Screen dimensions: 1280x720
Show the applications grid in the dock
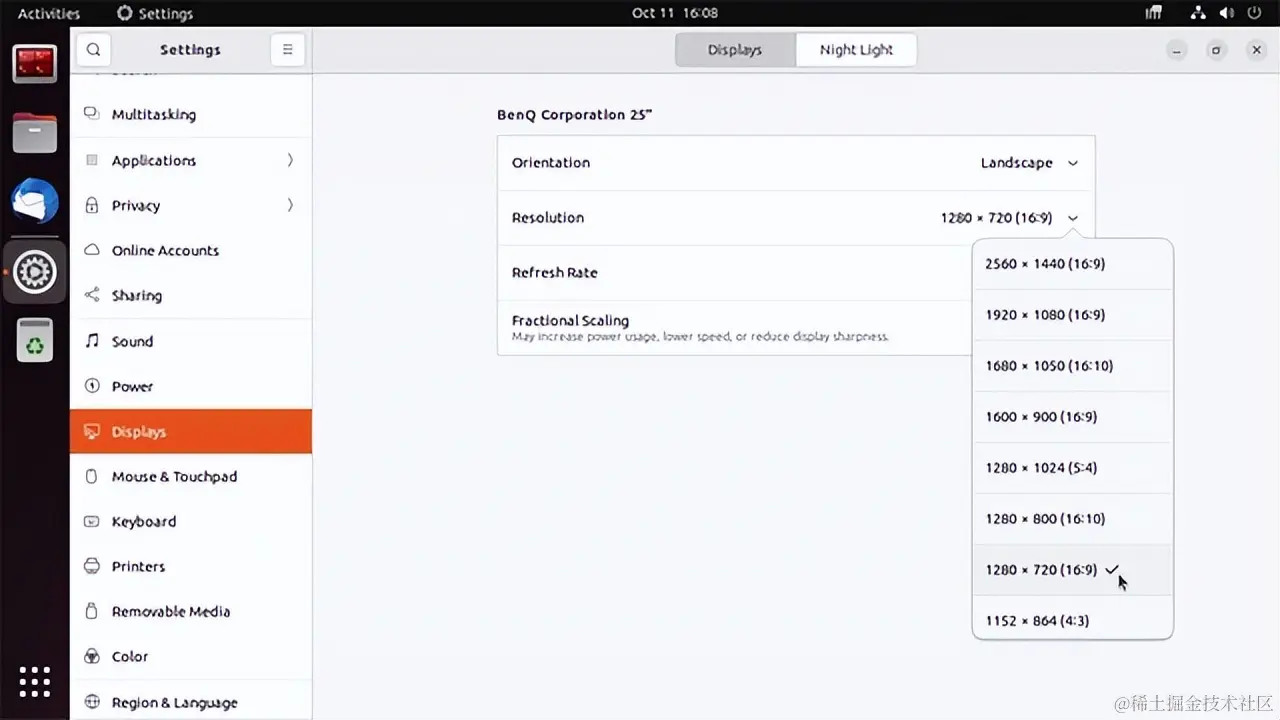click(35, 681)
